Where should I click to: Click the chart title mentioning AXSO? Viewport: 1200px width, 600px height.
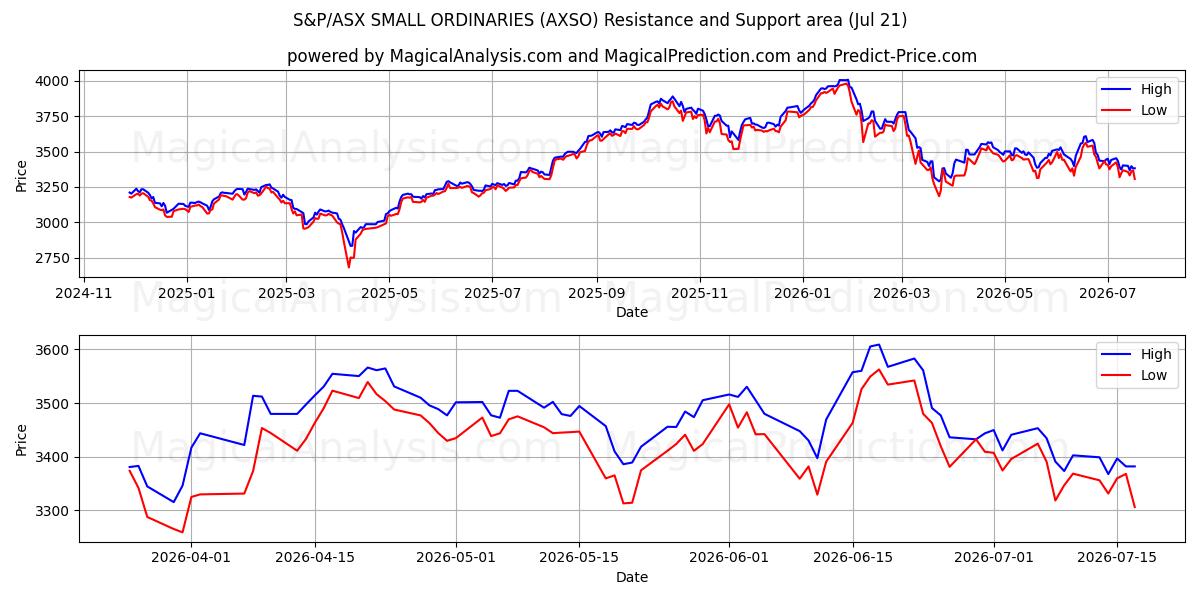coord(600,20)
